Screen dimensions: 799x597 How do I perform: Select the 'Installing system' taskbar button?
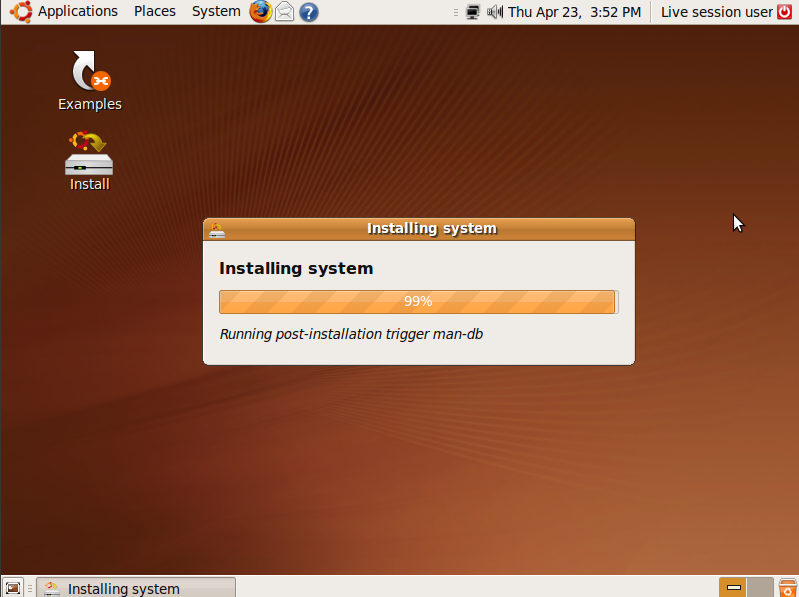tap(136, 588)
